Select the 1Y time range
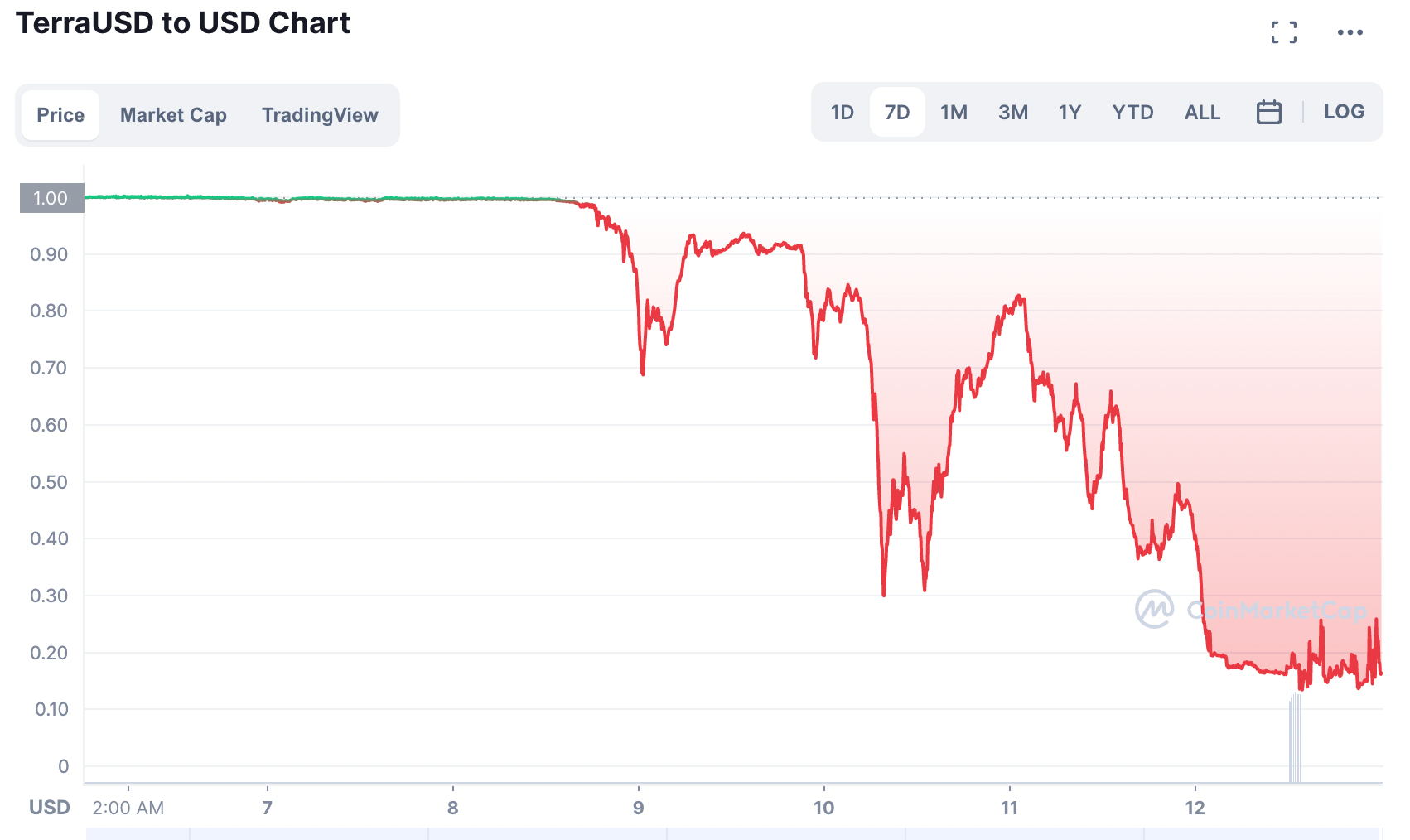Screen dimensions: 1410x840 (1070, 112)
